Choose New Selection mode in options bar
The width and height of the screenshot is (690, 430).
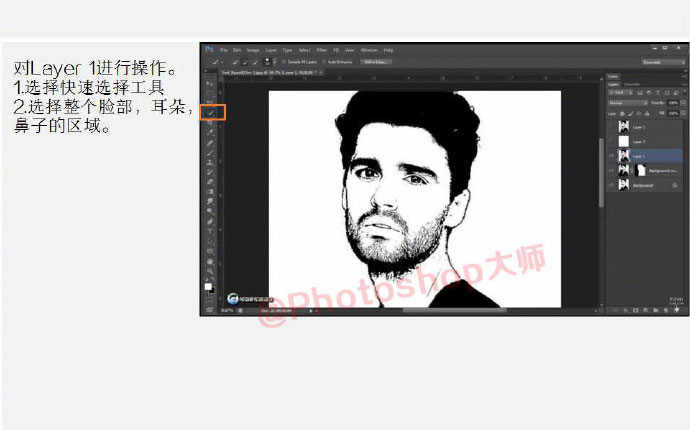pos(236,62)
